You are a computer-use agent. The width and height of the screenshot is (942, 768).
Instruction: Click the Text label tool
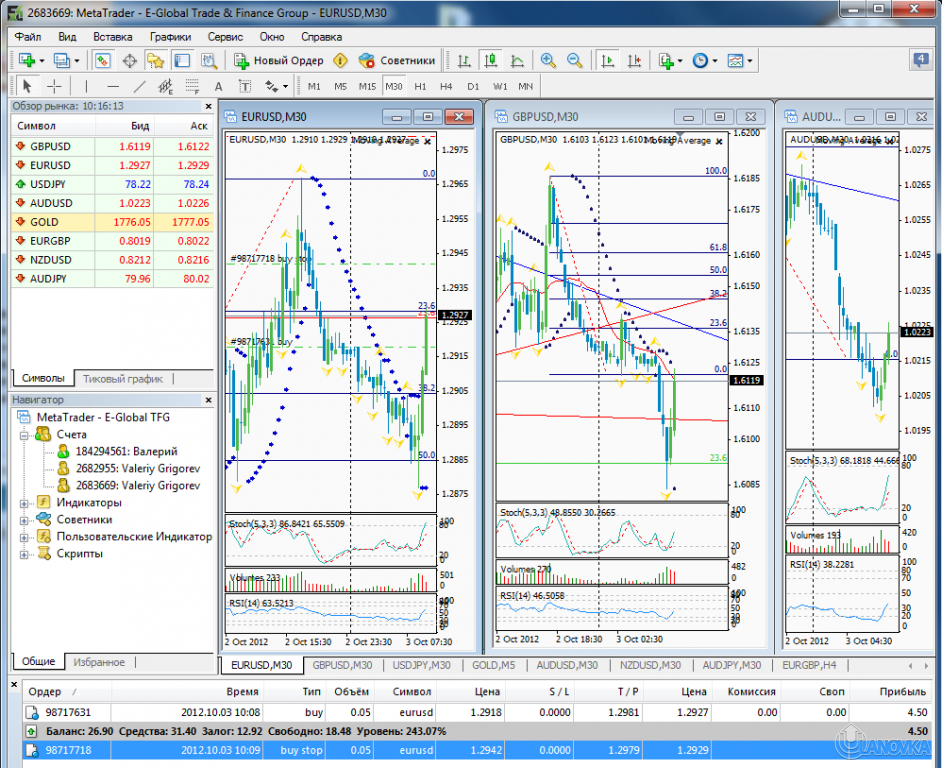[243, 86]
